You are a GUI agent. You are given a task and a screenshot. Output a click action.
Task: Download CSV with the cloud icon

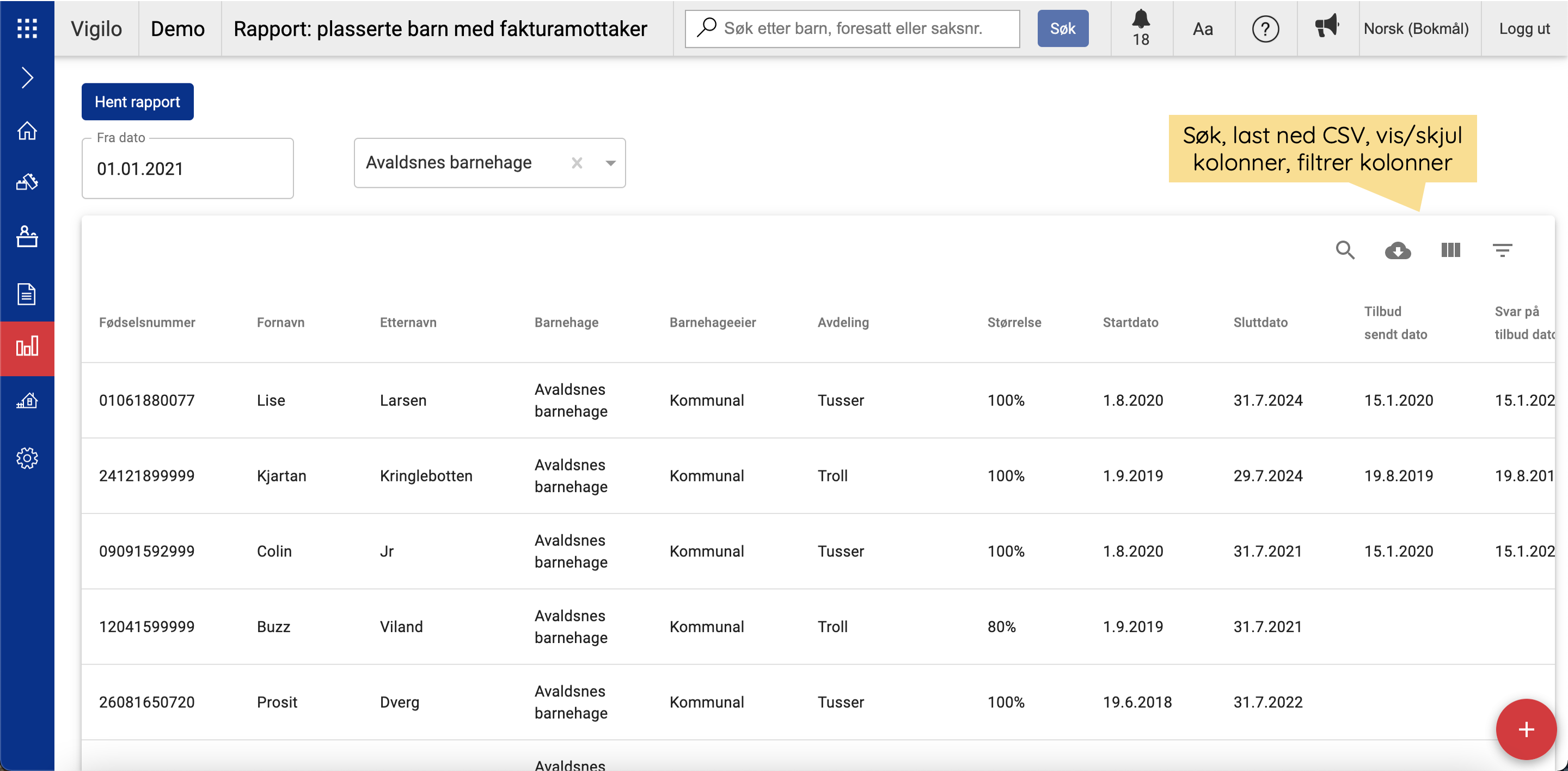(1398, 250)
